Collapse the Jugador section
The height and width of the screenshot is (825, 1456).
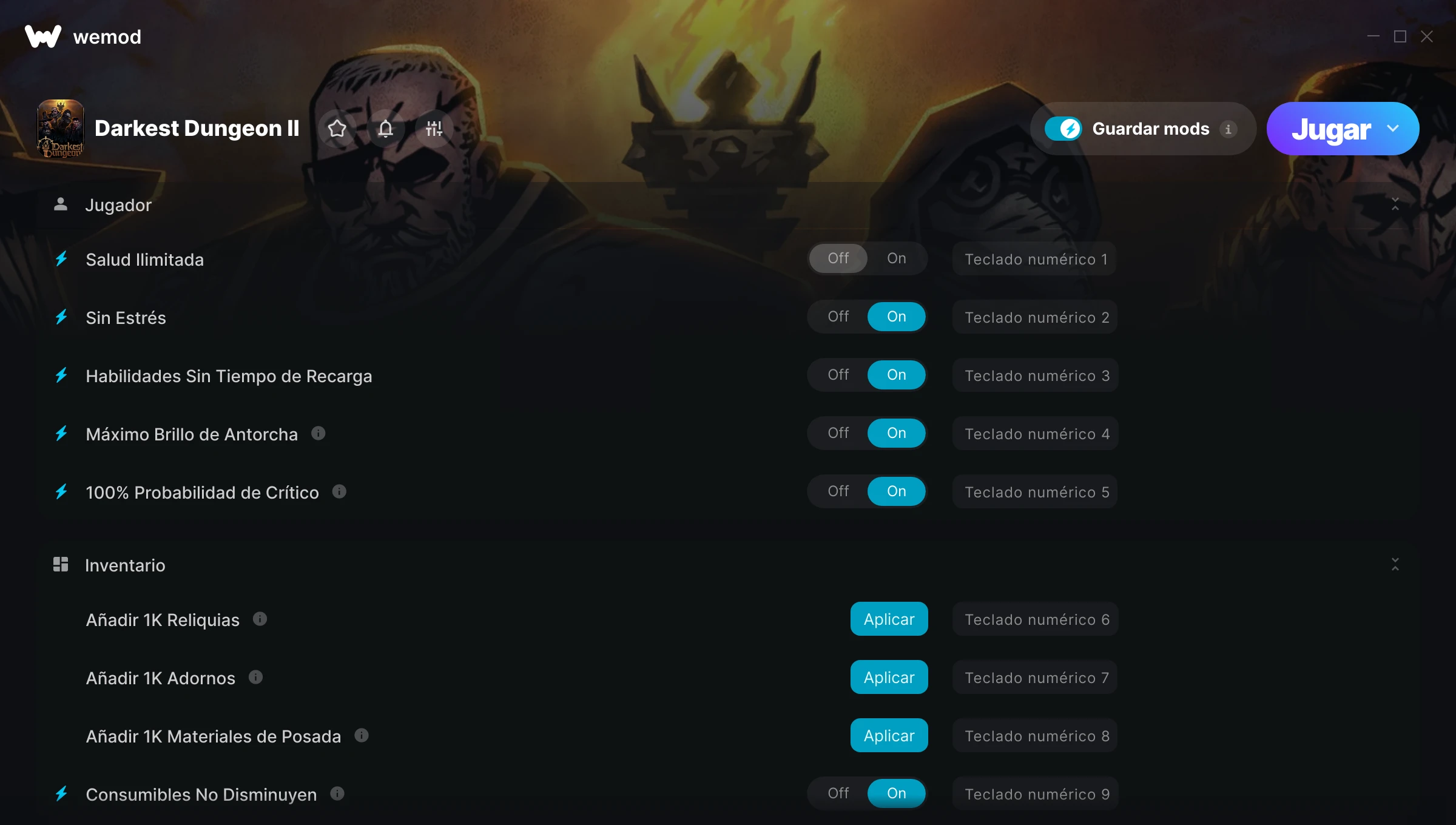click(x=1395, y=204)
